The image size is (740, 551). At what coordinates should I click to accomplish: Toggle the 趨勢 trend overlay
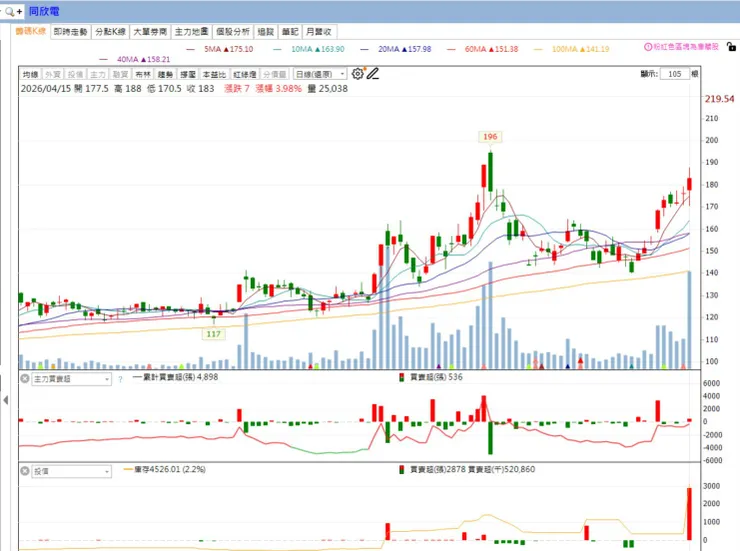coord(165,75)
